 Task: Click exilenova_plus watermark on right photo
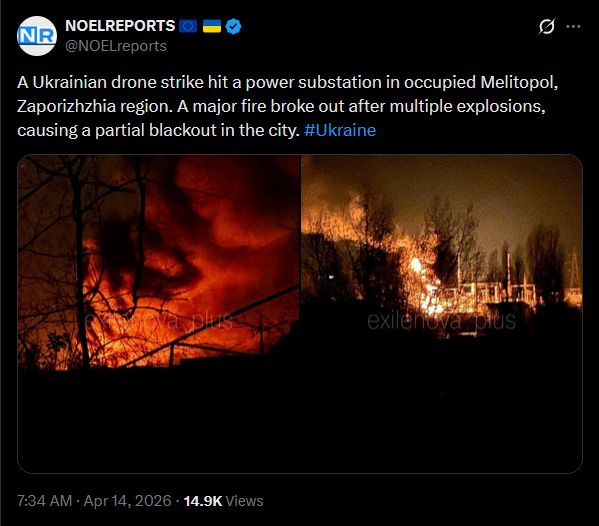tap(441, 321)
